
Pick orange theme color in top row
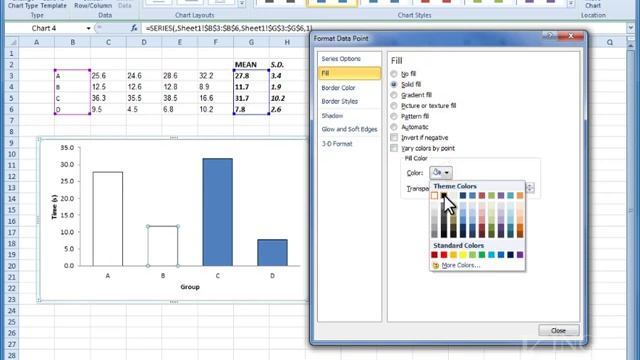pos(520,196)
